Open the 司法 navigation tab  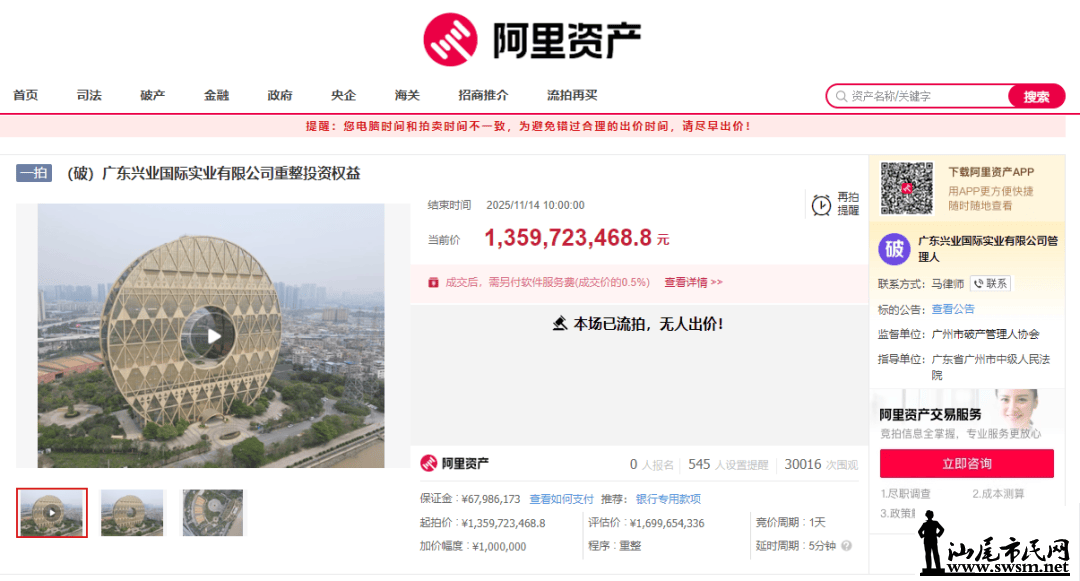coord(89,96)
